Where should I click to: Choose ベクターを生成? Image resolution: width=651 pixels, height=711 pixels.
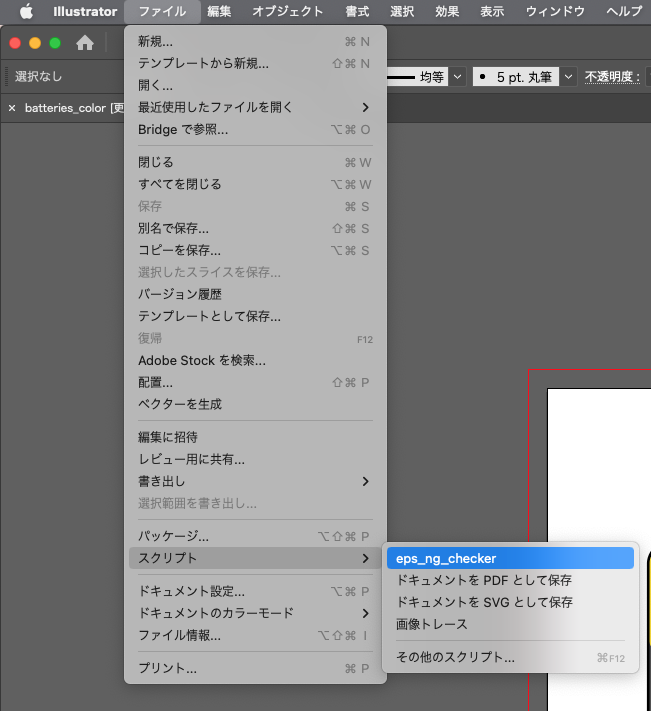[x=255, y=404]
